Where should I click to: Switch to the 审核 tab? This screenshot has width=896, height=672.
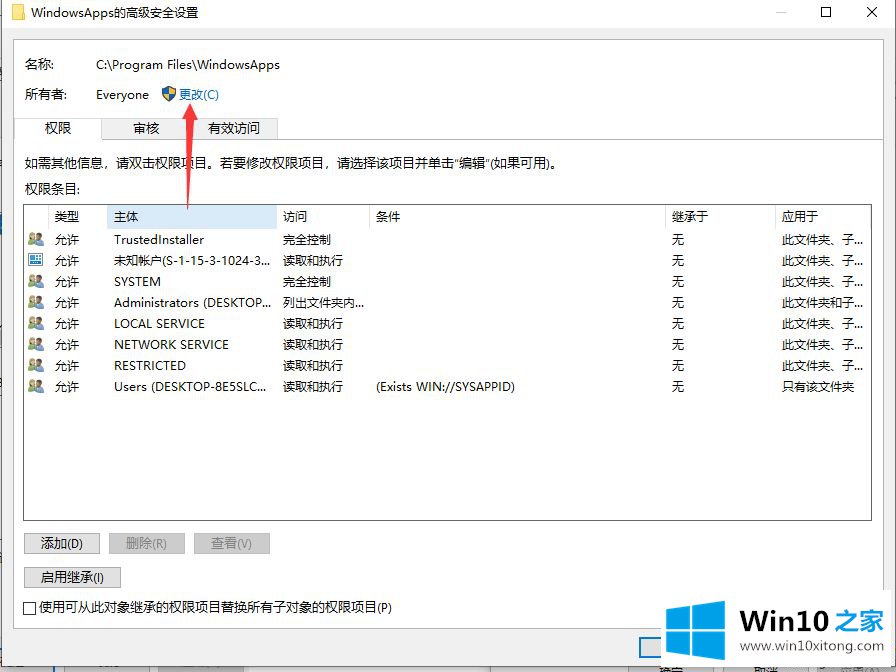coord(146,129)
